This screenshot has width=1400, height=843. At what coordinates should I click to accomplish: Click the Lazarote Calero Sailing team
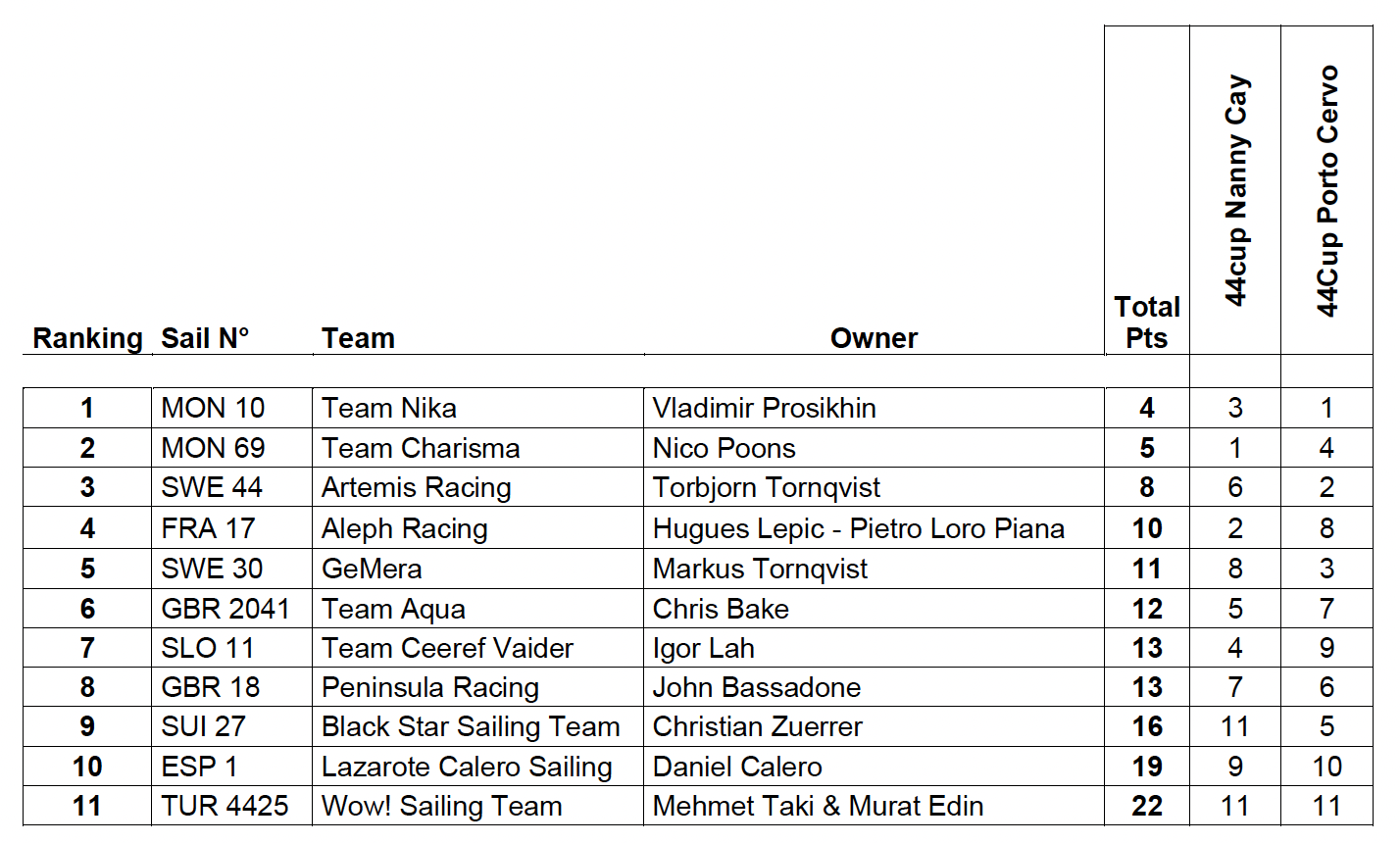click(x=467, y=767)
